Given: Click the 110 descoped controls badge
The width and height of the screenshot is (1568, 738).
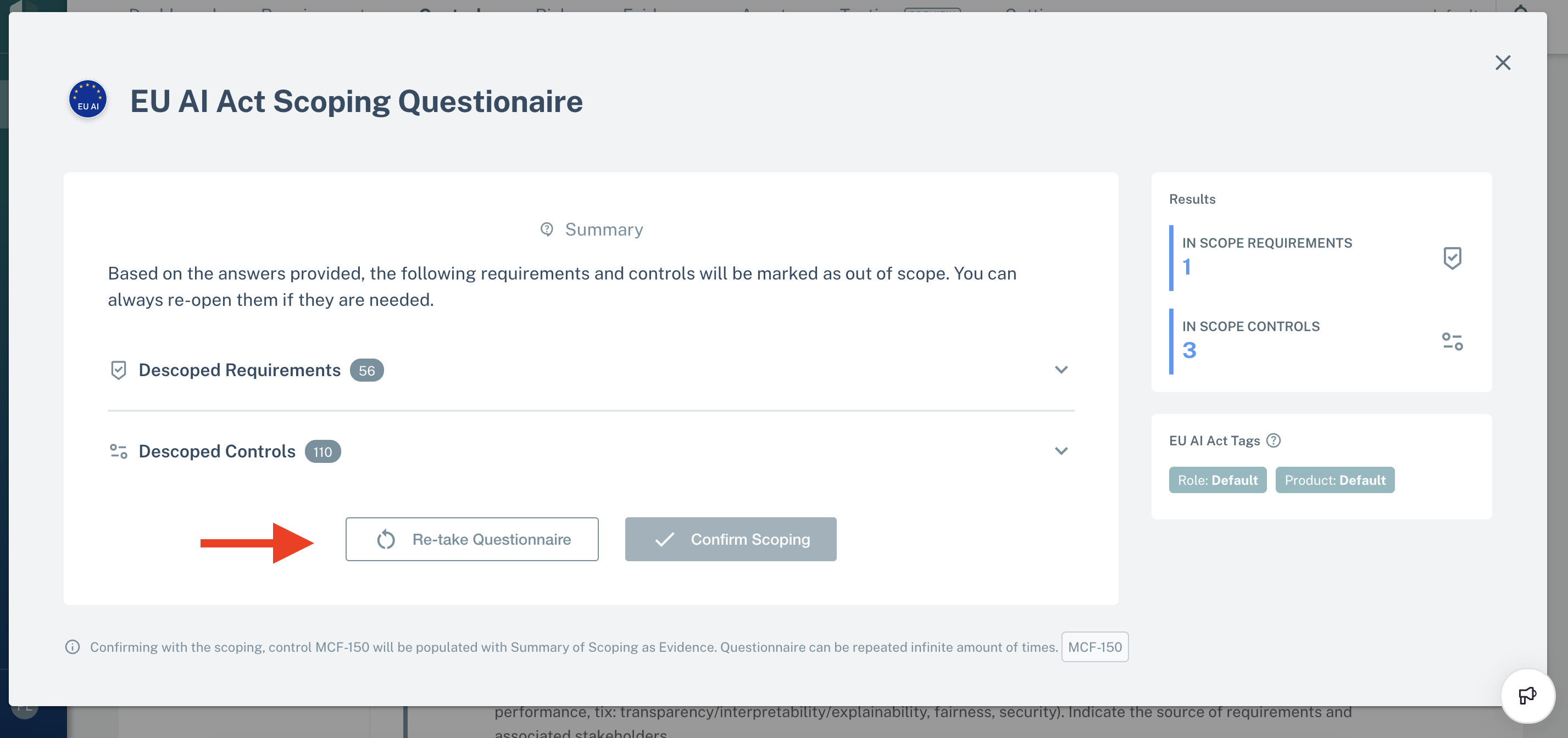Looking at the screenshot, I should coord(323,451).
